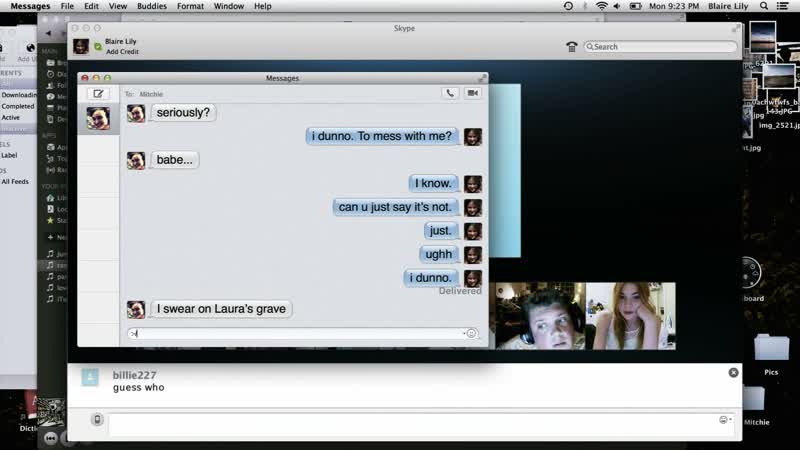Click the Skype online status indicator
The height and width of the screenshot is (450, 800).
pos(98,47)
